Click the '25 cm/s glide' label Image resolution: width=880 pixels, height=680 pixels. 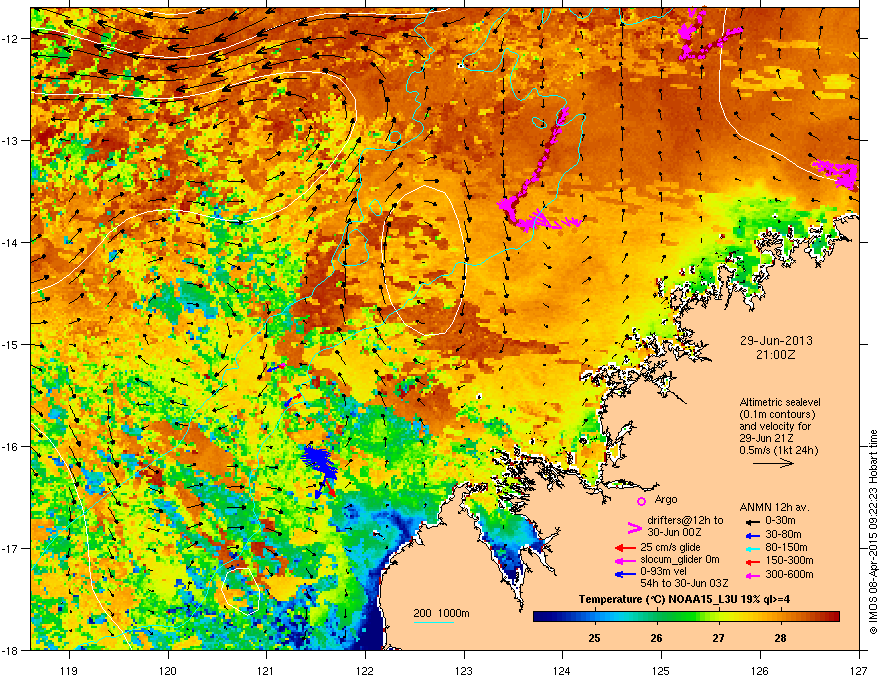671,547
